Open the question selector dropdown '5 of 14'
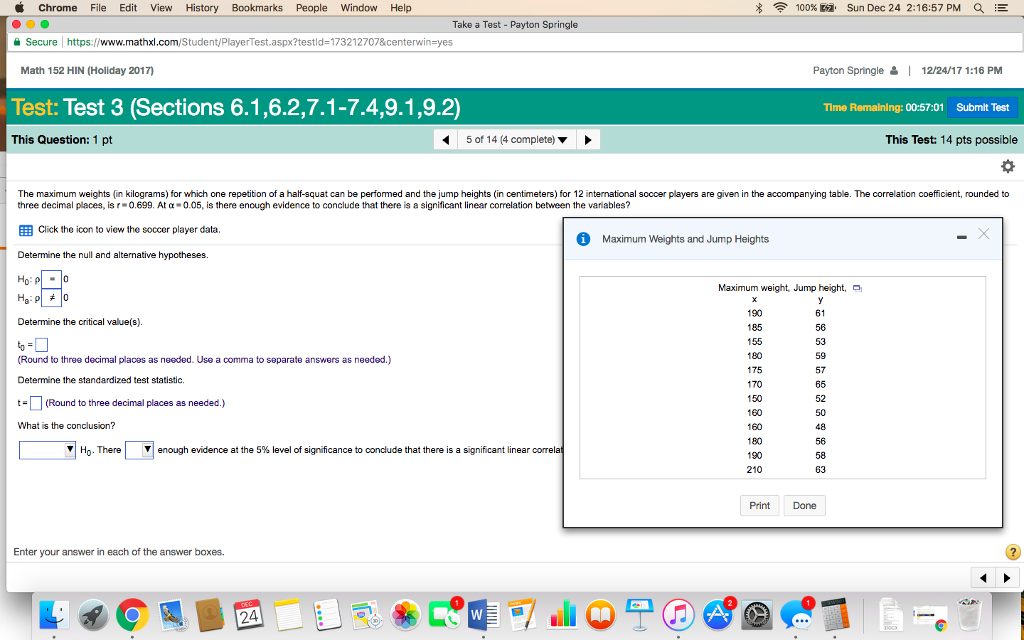 [x=516, y=140]
